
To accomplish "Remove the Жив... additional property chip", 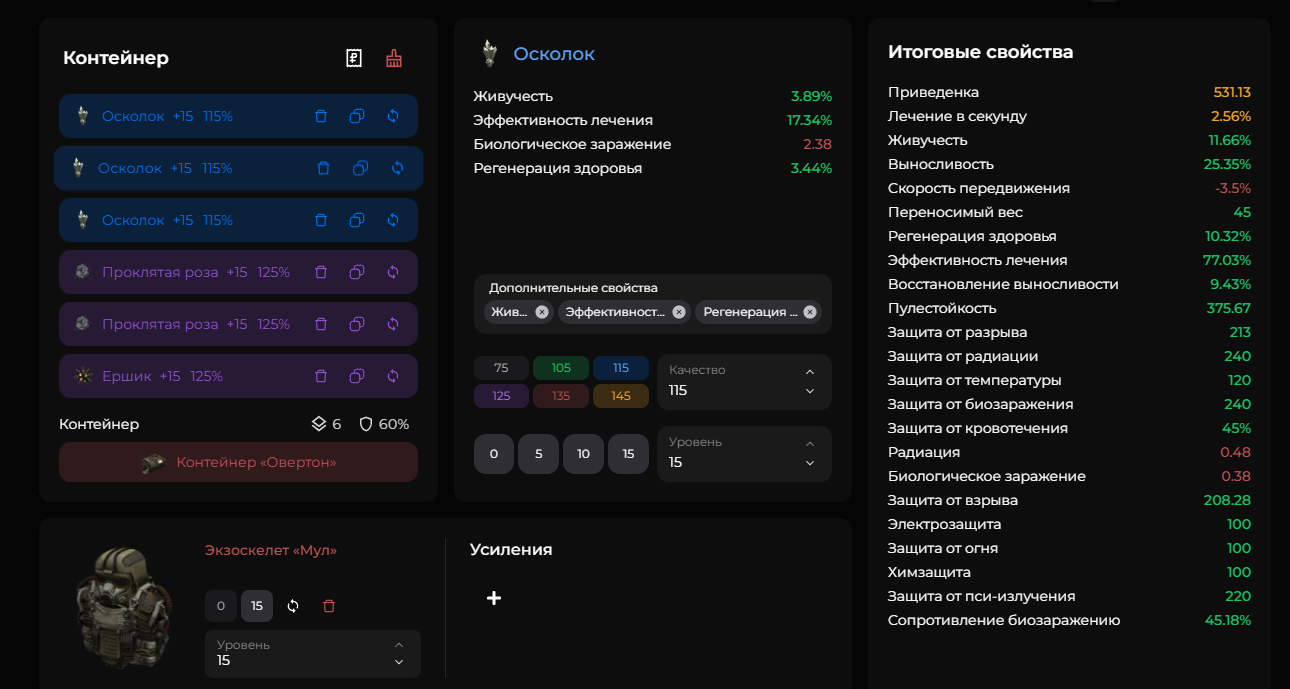I will [542, 312].
